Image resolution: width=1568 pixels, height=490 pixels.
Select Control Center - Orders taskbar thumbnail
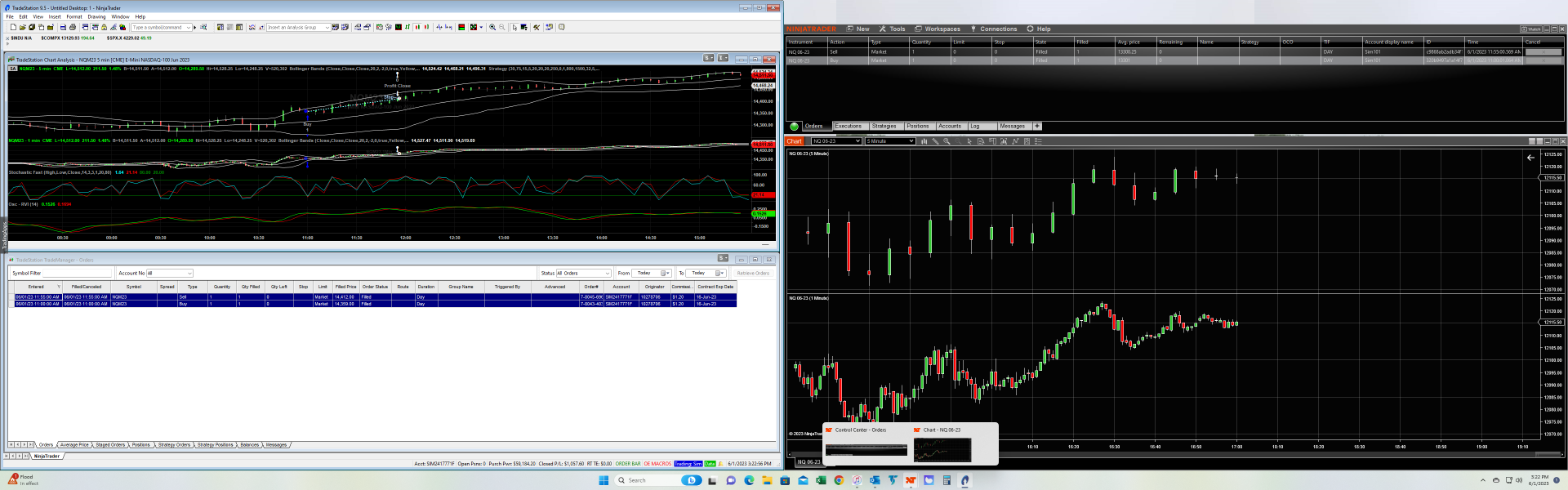866,443
